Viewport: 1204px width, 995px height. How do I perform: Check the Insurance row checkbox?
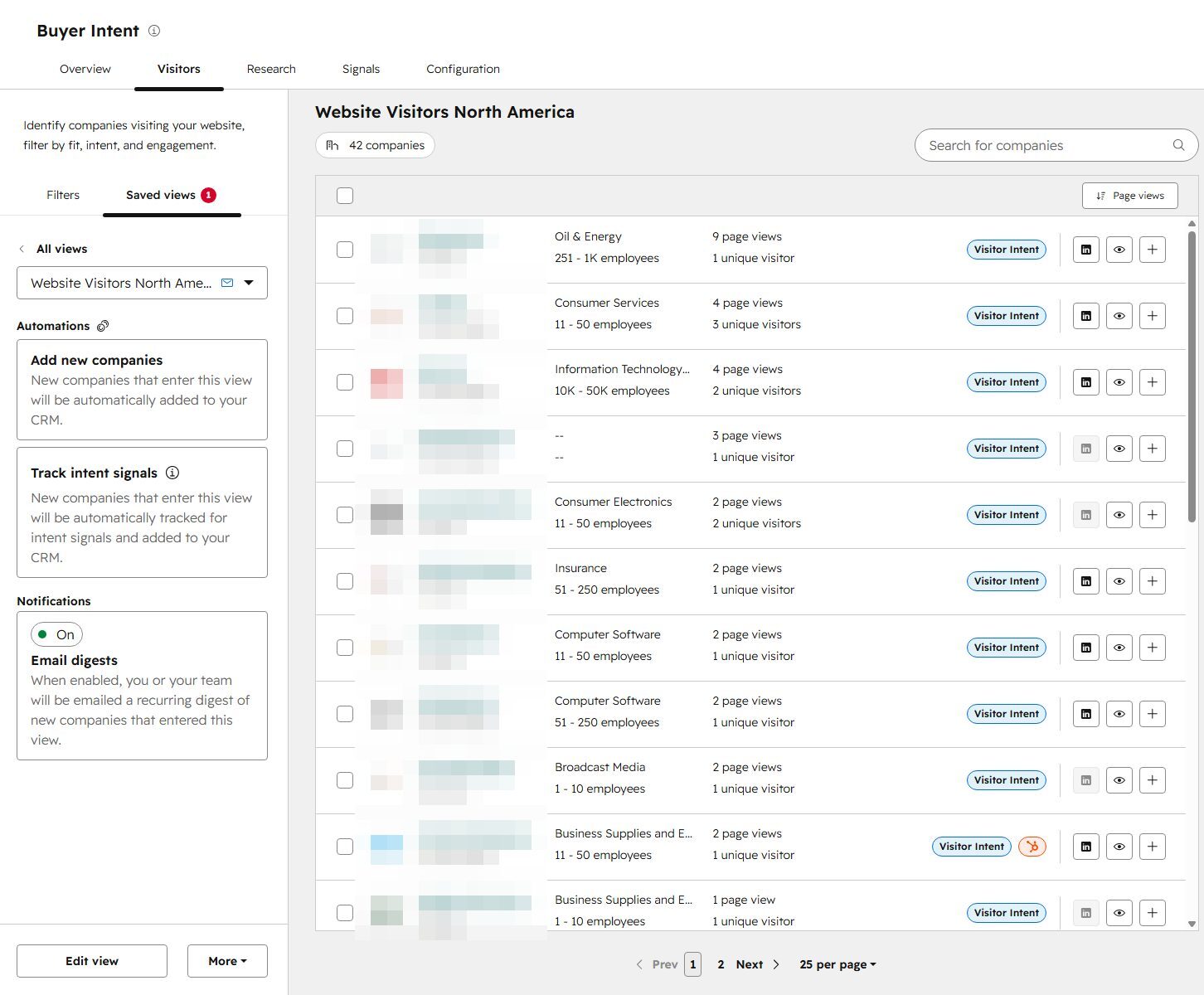click(345, 581)
